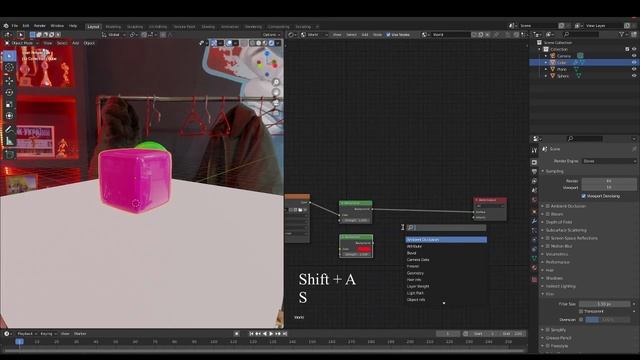
Task: Select the Scale tool
Action: click(9, 104)
